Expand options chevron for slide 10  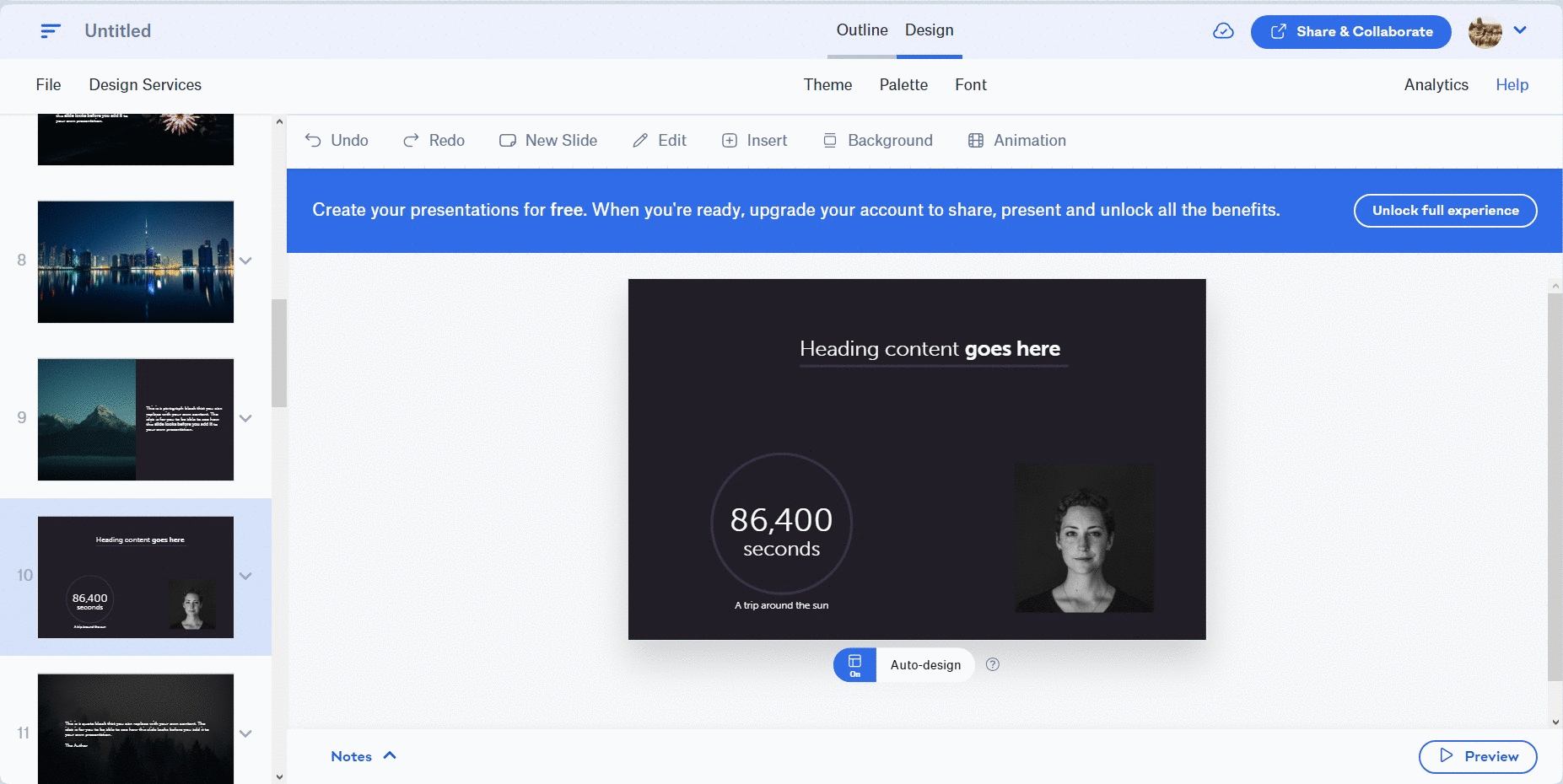click(x=245, y=576)
